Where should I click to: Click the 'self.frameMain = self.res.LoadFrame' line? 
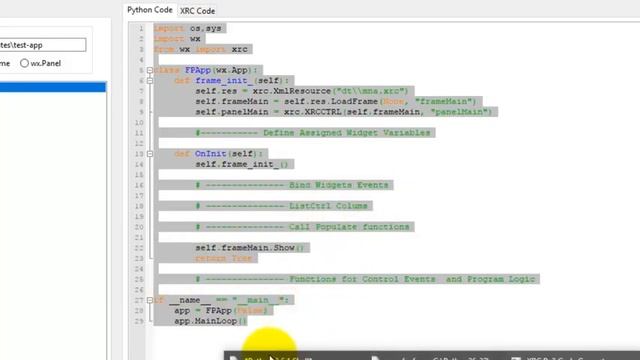coord(336,102)
